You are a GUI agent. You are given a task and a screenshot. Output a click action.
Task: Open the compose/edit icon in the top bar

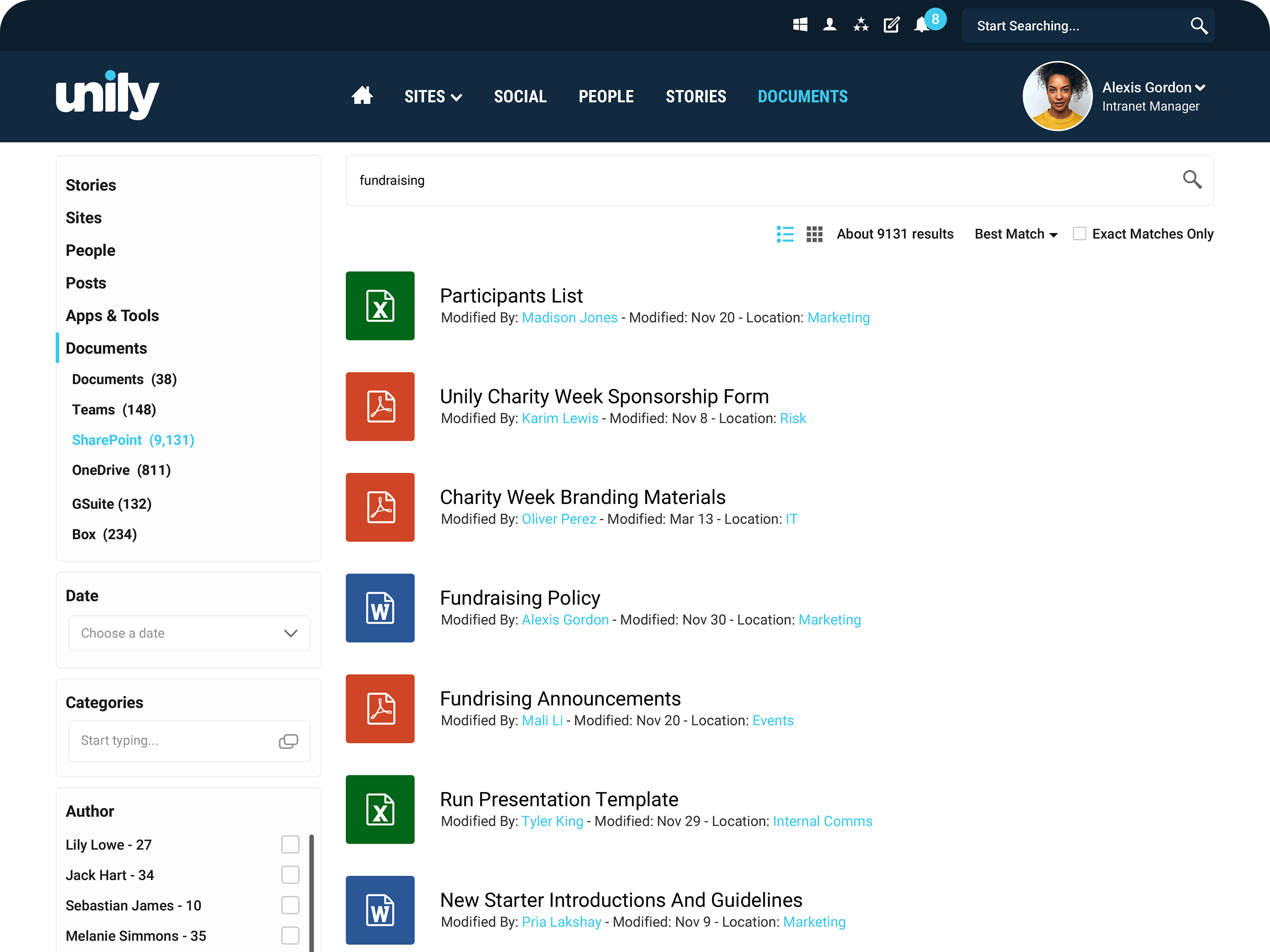pyautogui.click(x=891, y=25)
